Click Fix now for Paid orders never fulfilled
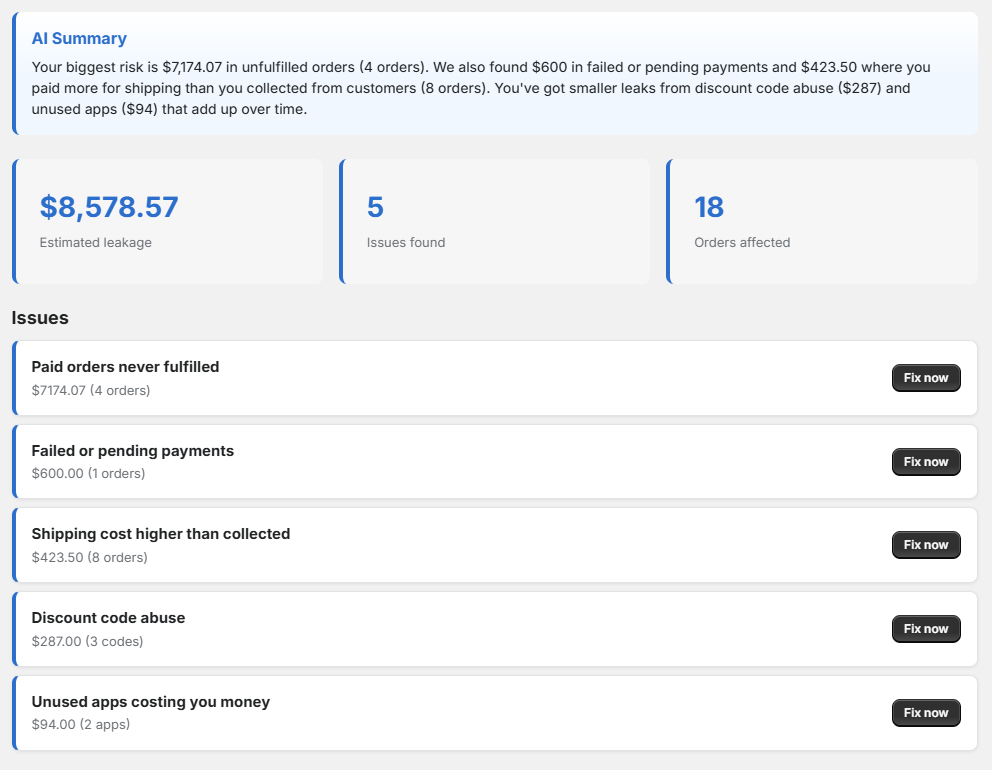The width and height of the screenshot is (992, 770). (926, 378)
